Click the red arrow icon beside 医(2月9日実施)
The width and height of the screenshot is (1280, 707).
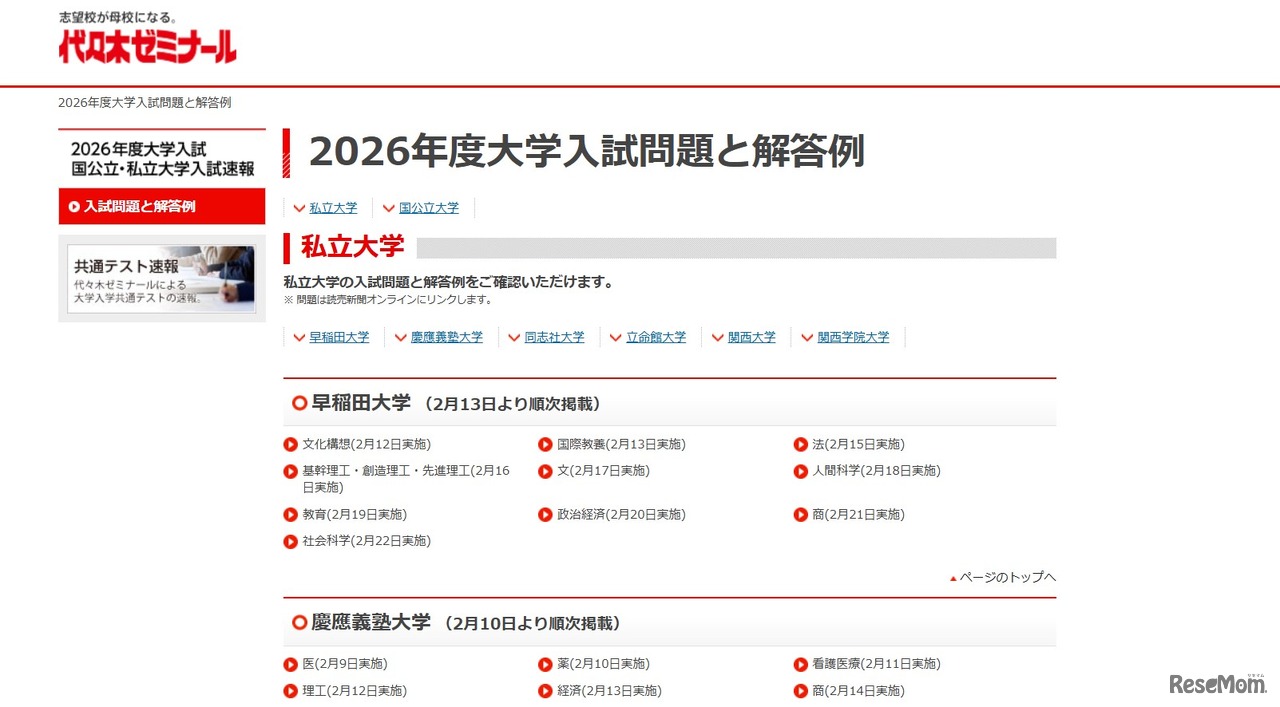coord(291,664)
